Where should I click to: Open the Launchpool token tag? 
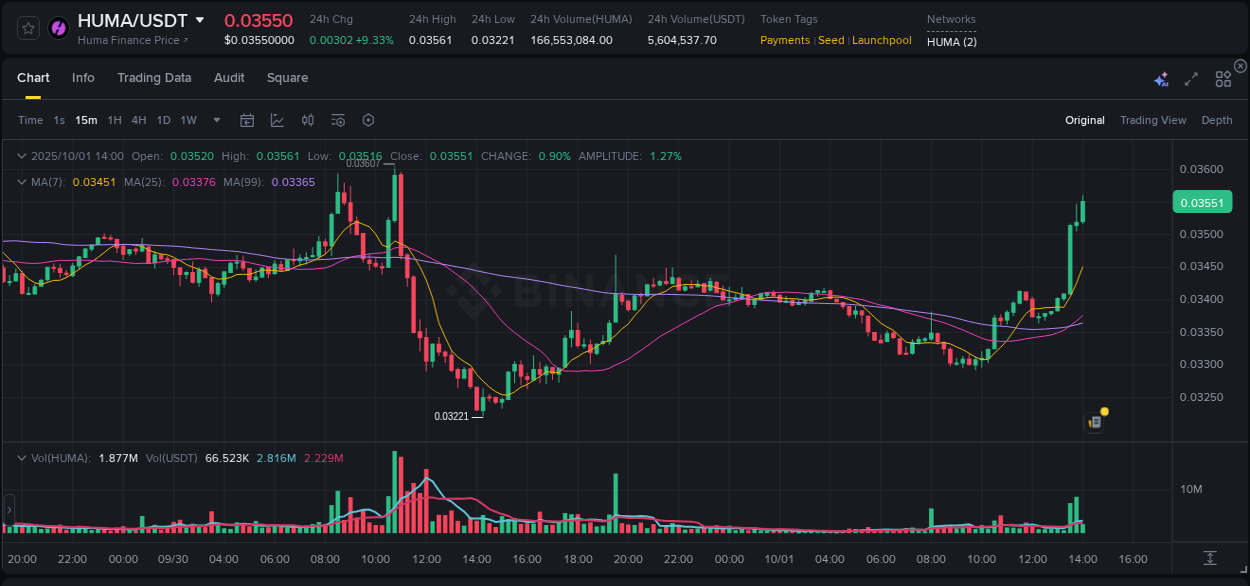click(880, 40)
